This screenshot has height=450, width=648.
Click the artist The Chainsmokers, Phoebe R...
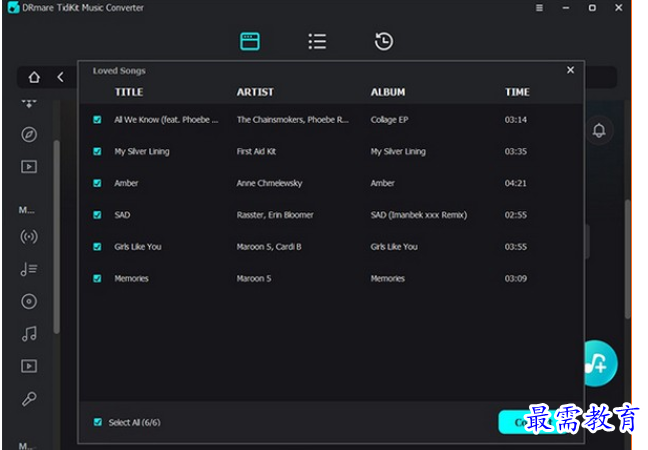point(293,120)
